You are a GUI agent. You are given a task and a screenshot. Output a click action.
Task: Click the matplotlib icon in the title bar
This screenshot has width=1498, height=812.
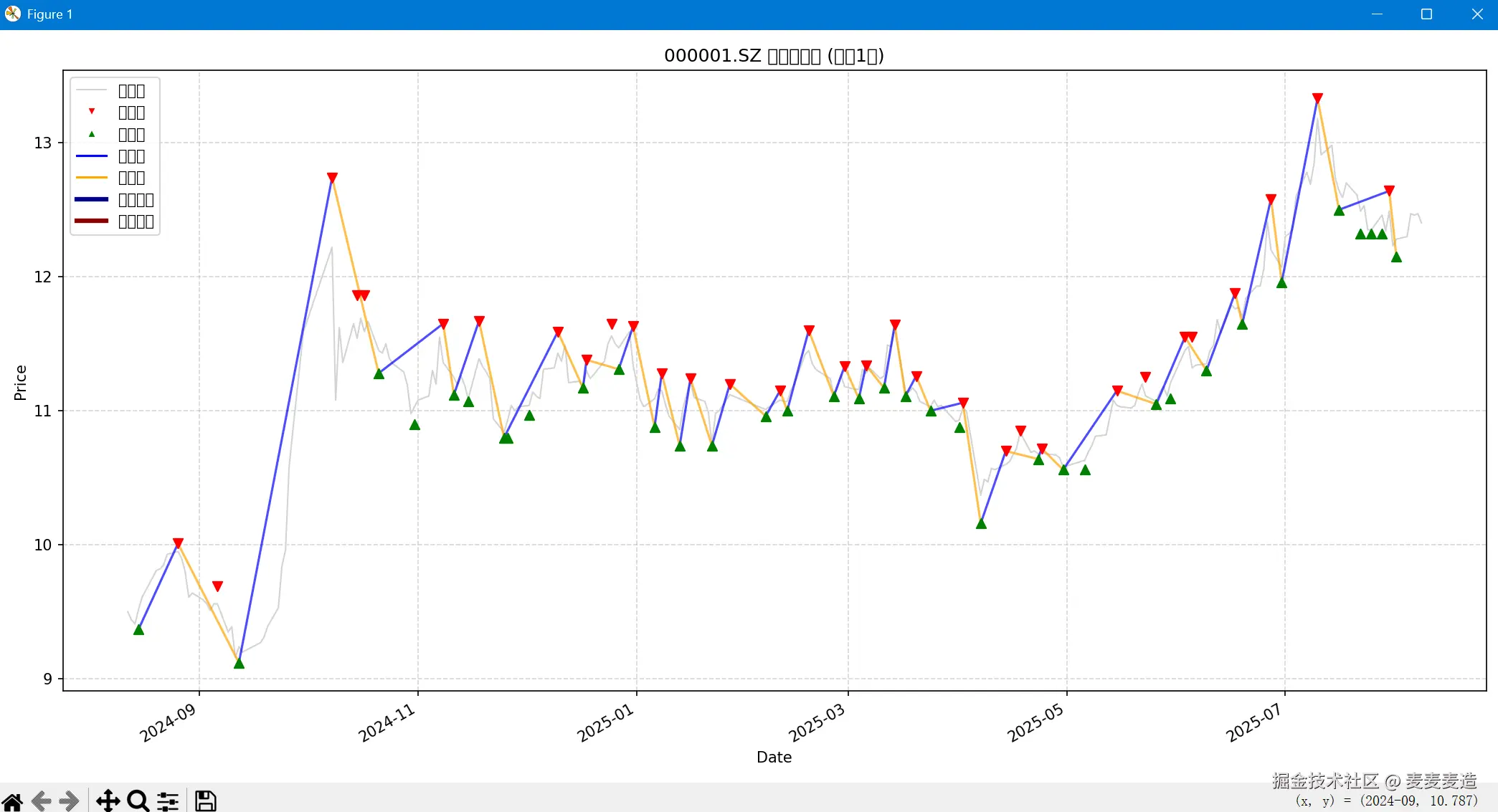[12, 14]
